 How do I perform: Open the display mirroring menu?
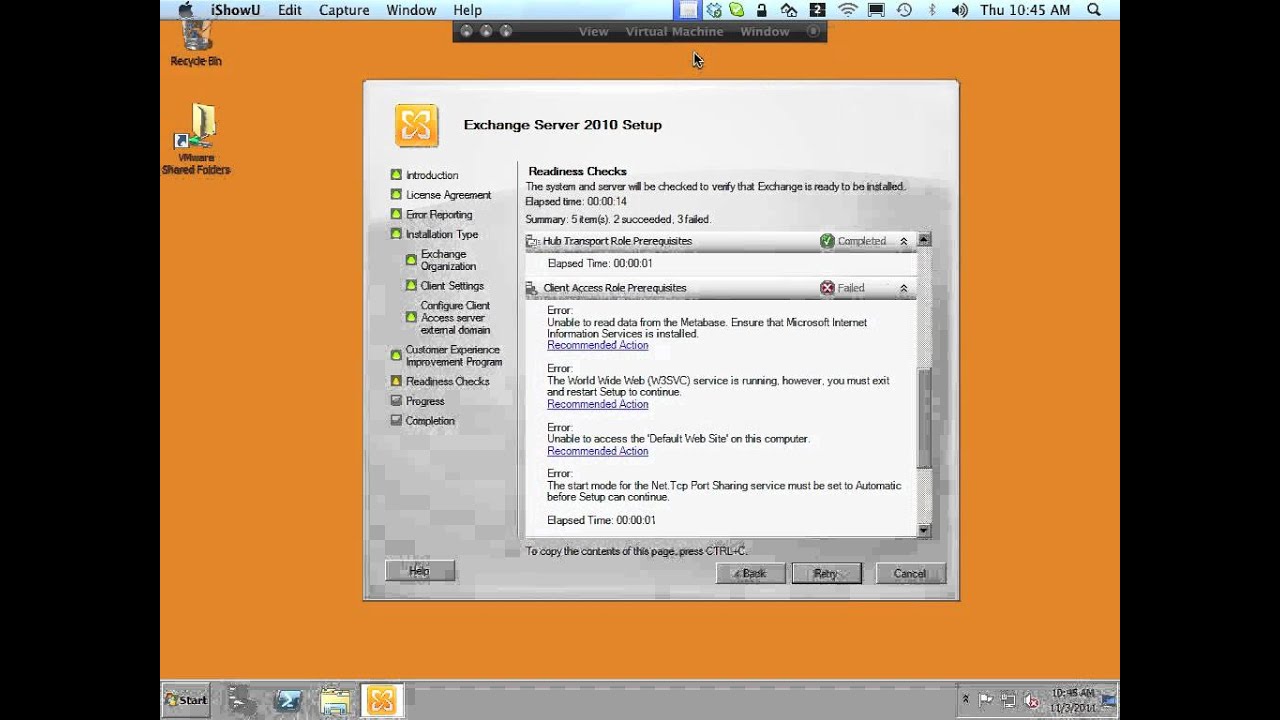[x=876, y=10]
